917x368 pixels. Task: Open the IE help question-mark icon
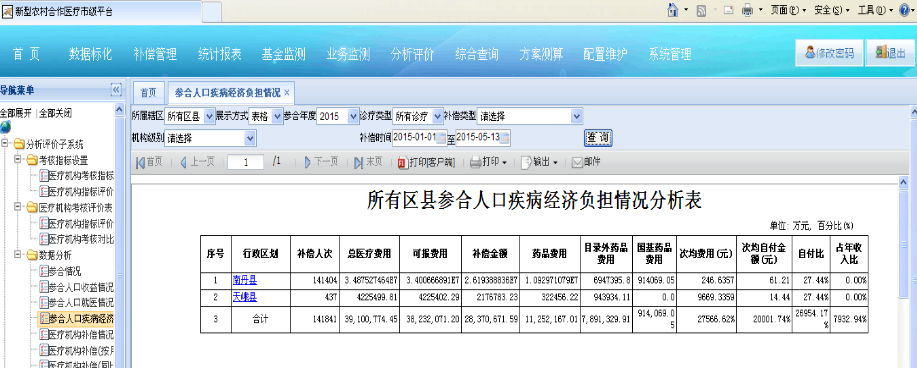pyautogui.click(x=905, y=10)
